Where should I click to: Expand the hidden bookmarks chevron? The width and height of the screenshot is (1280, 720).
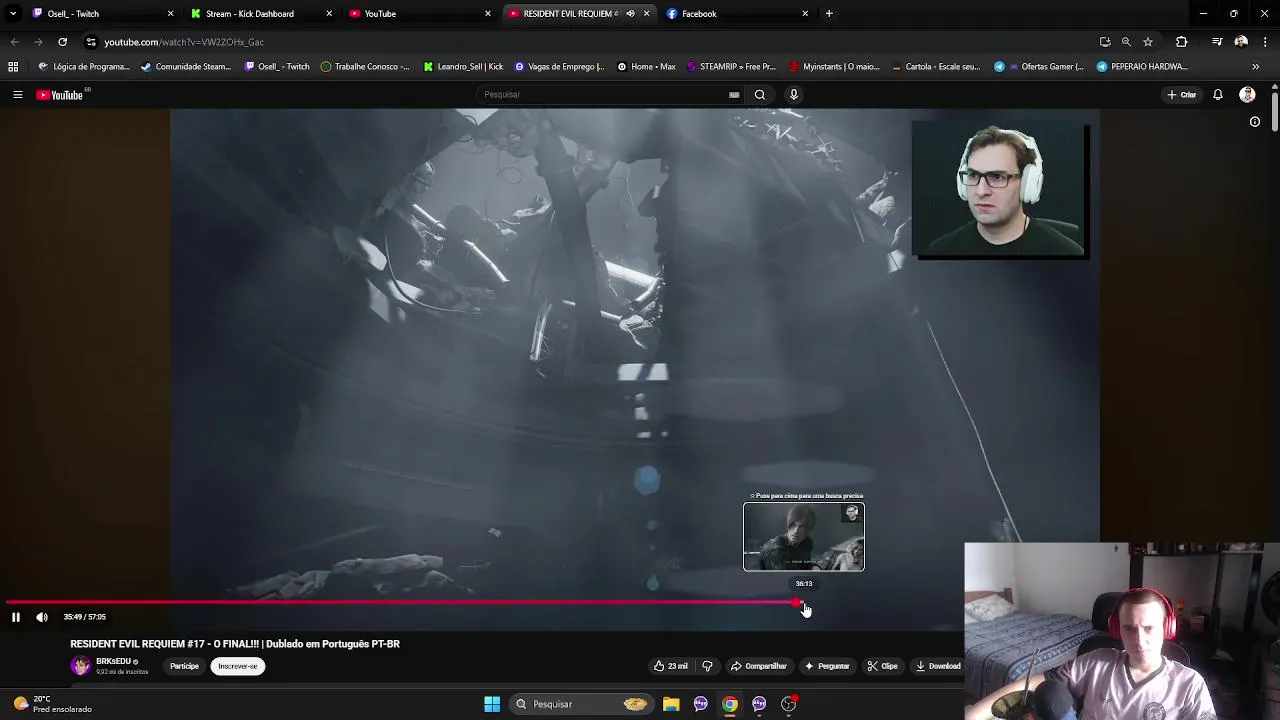pos(1256,67)
